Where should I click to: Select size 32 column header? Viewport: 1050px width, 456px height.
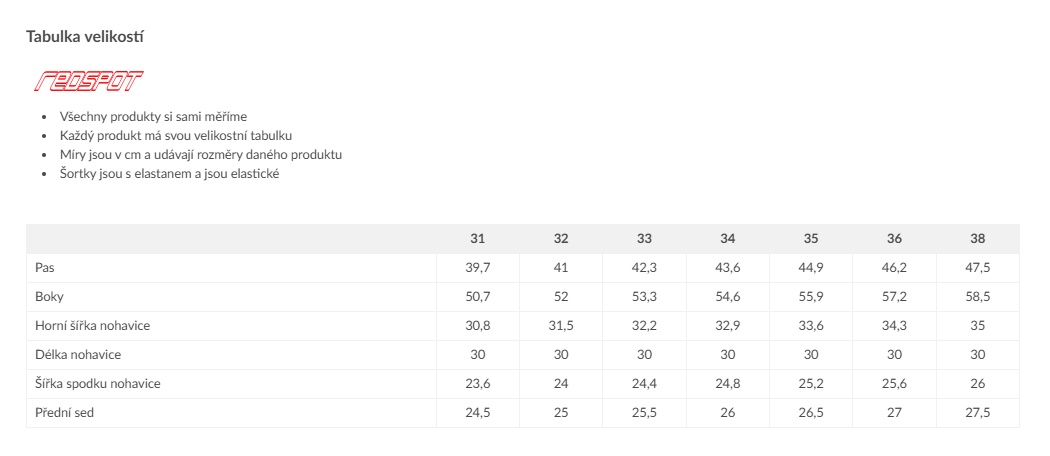click(x=561, y=239)
